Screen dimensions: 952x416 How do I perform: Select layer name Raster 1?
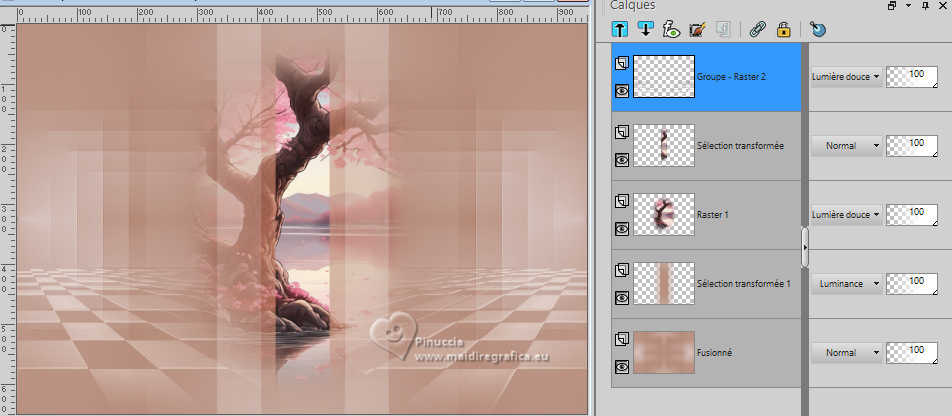coord(713,215)
